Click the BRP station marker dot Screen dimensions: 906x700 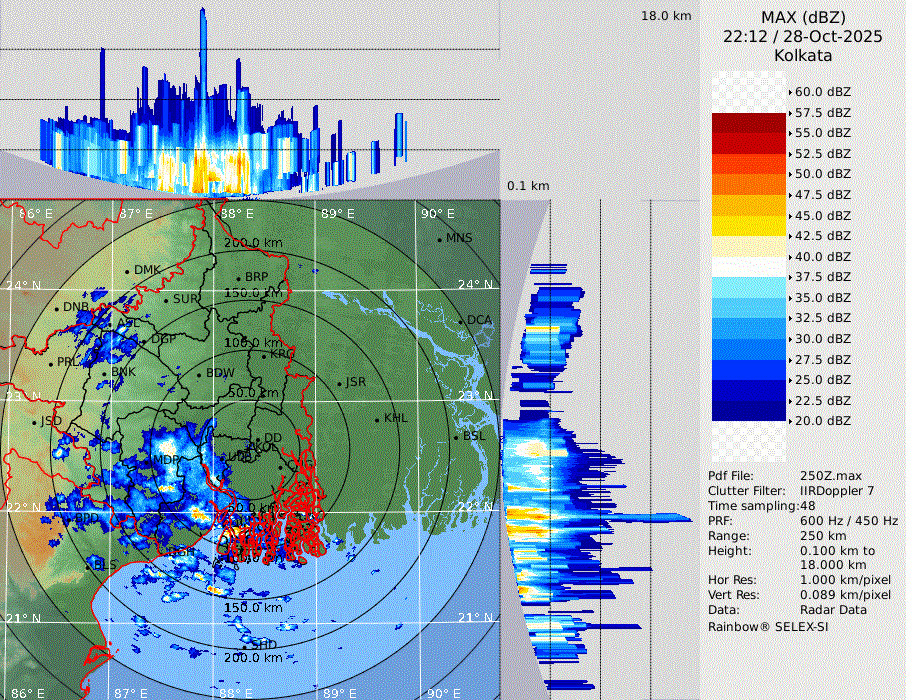click(x=239, y=278)
